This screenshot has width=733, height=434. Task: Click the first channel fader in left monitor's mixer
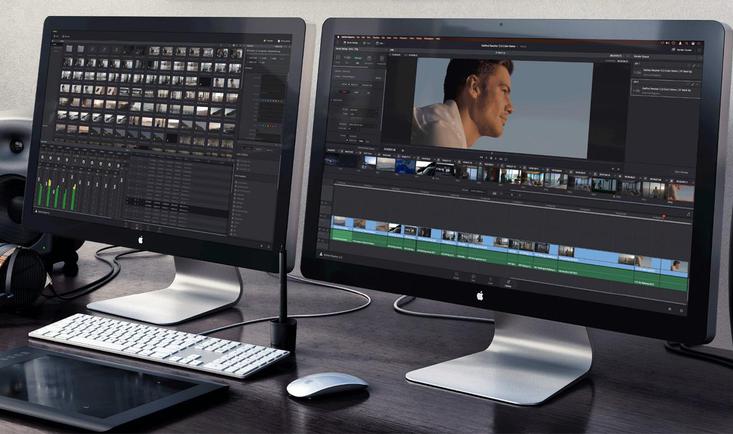(38, 179)
